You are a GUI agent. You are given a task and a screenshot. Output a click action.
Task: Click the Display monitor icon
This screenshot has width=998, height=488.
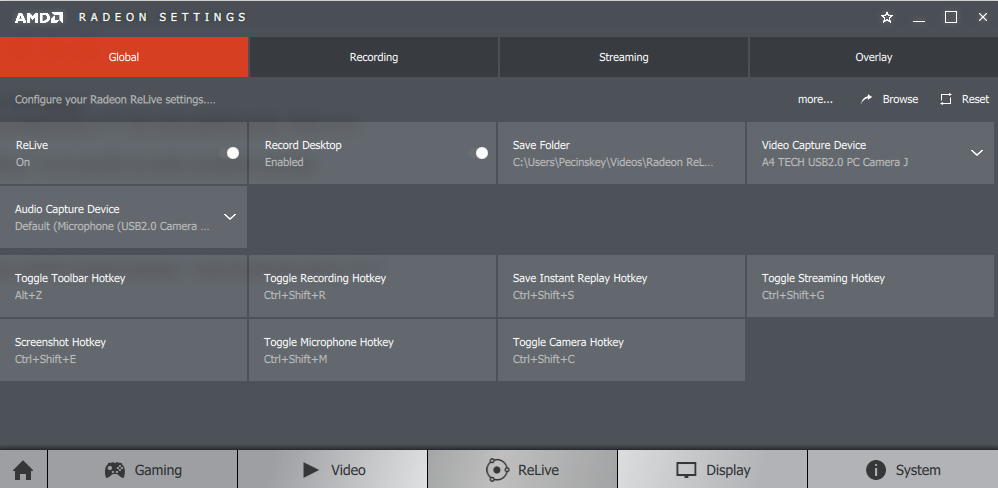click(686, 470)
